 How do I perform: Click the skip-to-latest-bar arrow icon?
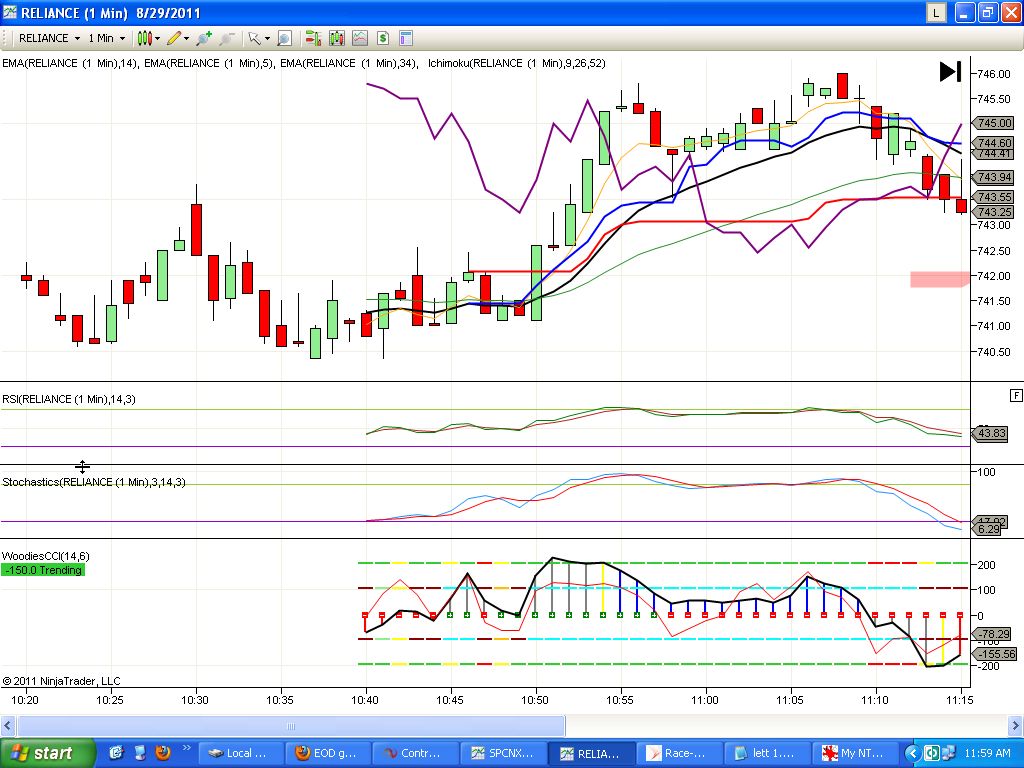click(x=950, y=71)
